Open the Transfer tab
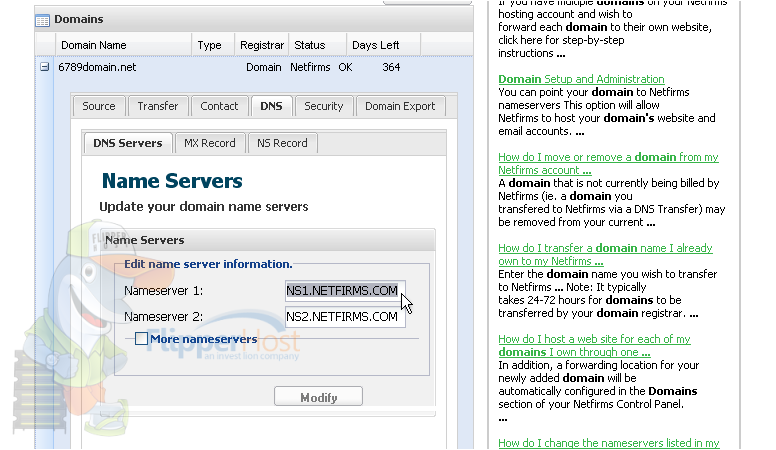The width and height of the screenshot is (776, 450). [x=157, y=106]
